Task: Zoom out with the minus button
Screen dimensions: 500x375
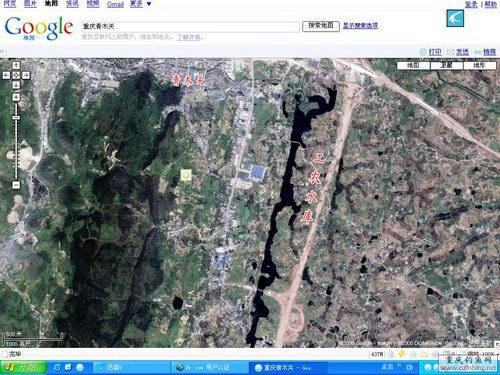Action: (x=16, y=185)
